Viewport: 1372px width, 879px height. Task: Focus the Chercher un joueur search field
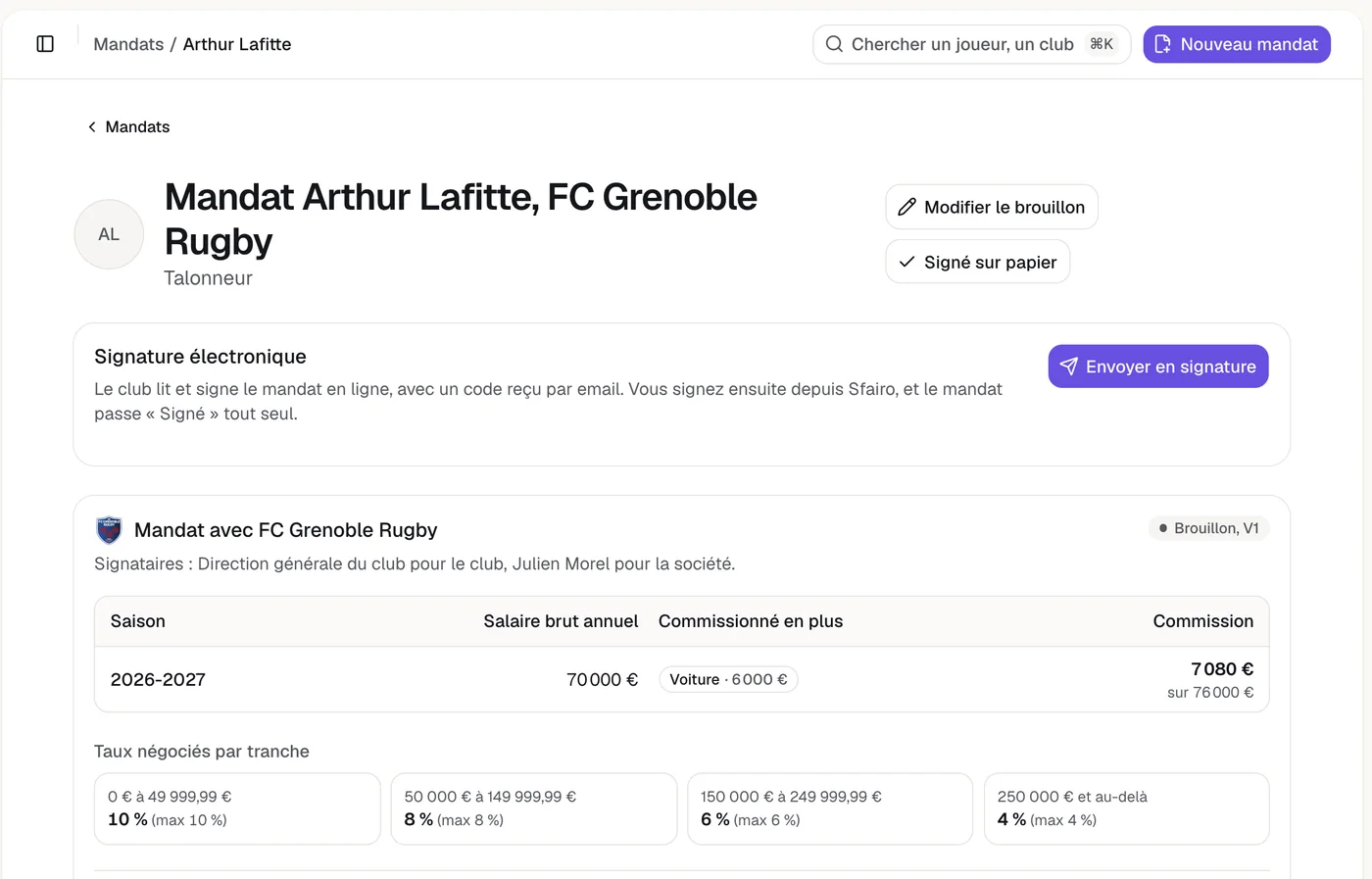click(x=971, y=44)
